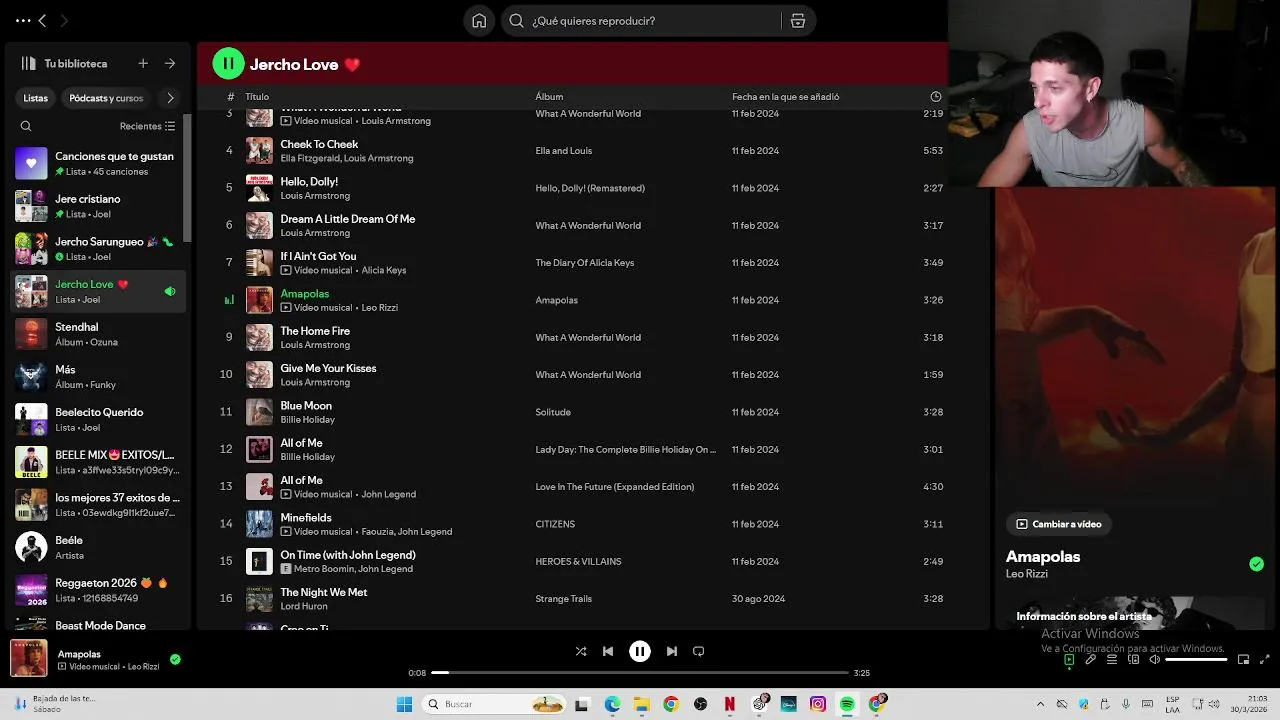Click the Leo Rizzi link under Amapolas row
The height and width of the screenshot is (720, 1280).
tap(379, 307)
